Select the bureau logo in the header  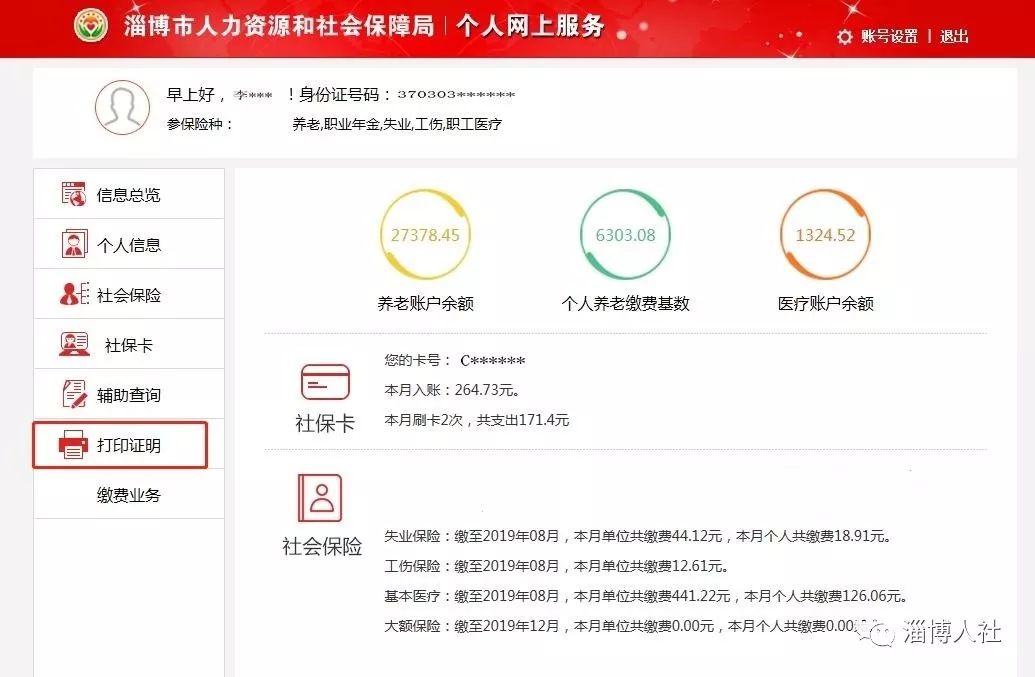pyautogui.click(x=90, y=24)
